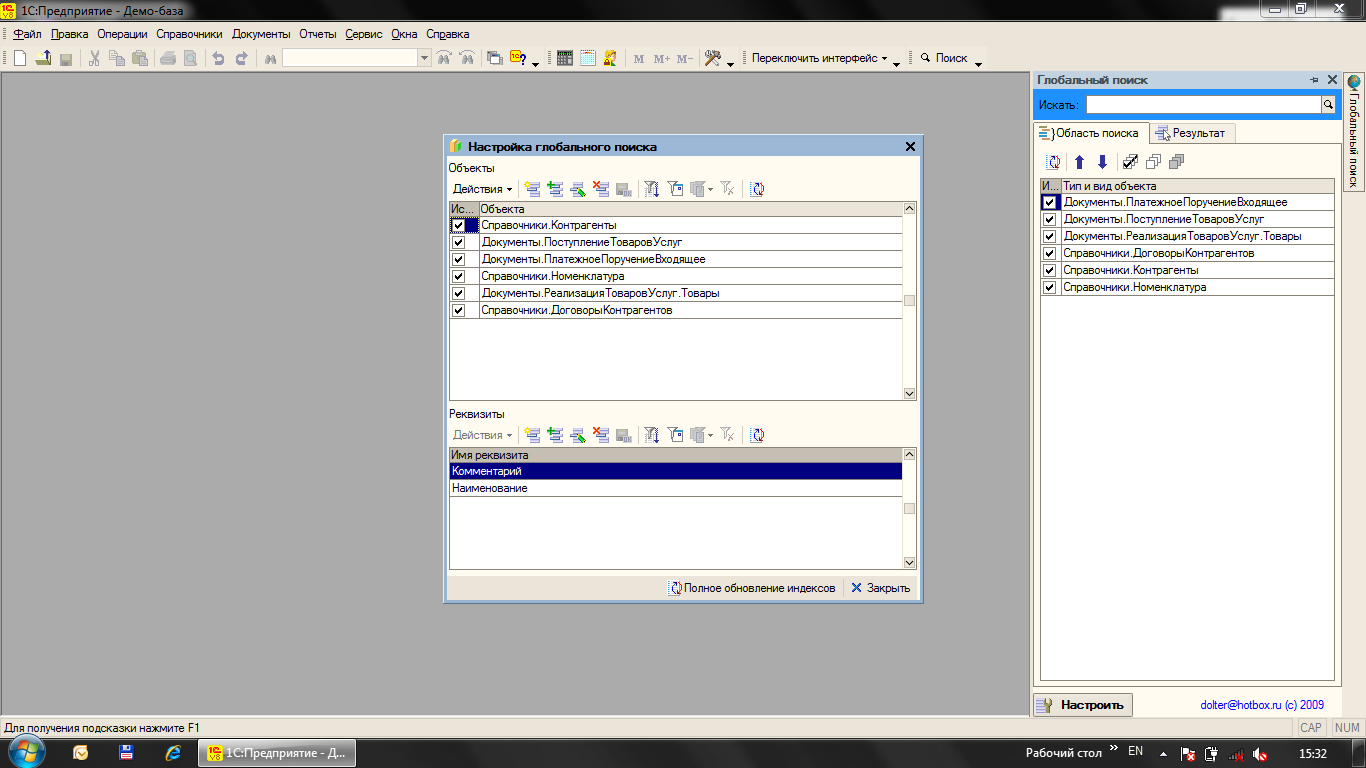
Task: Click the 1C help question icon
Action: pos(518,58)
